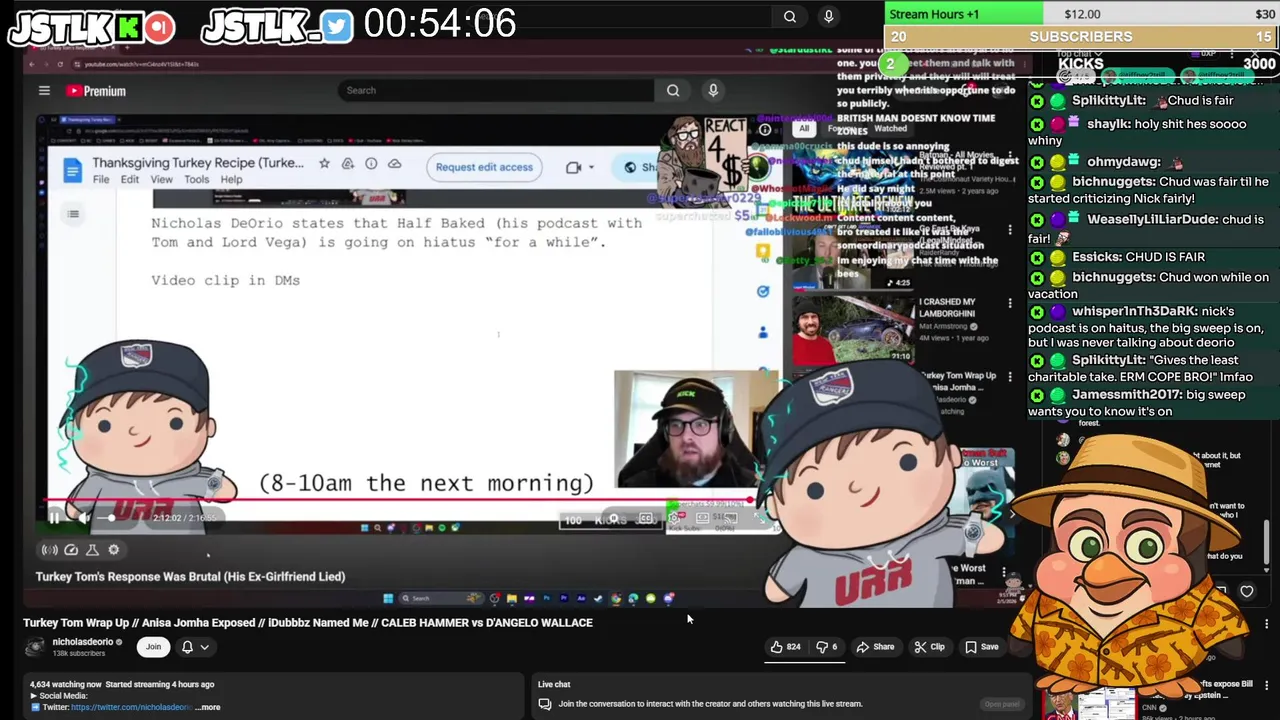Viewport: 1280px width, 720px height.
Task: Click the browser address bar URL
Action: 142,64
